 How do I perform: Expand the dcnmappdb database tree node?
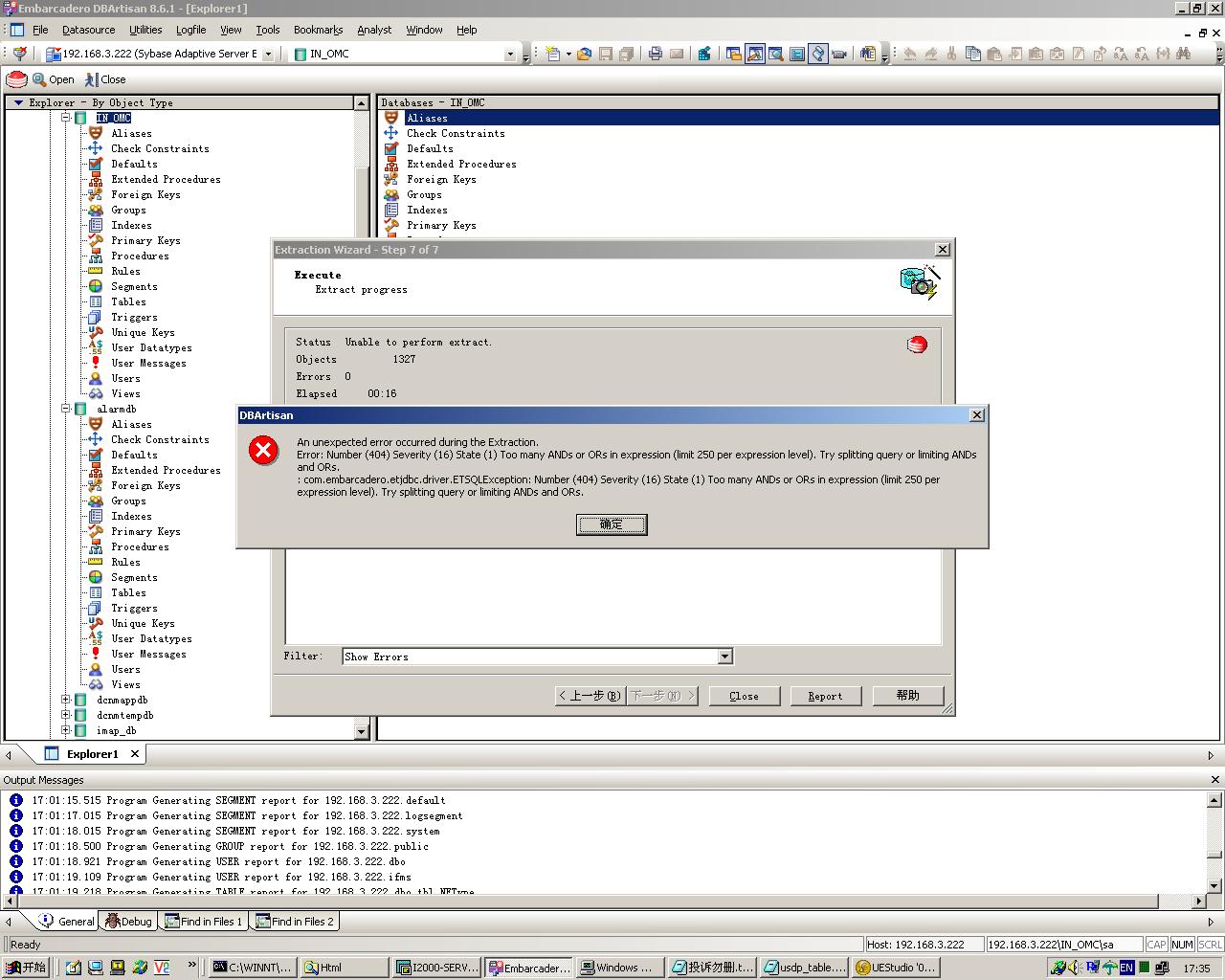66,700
